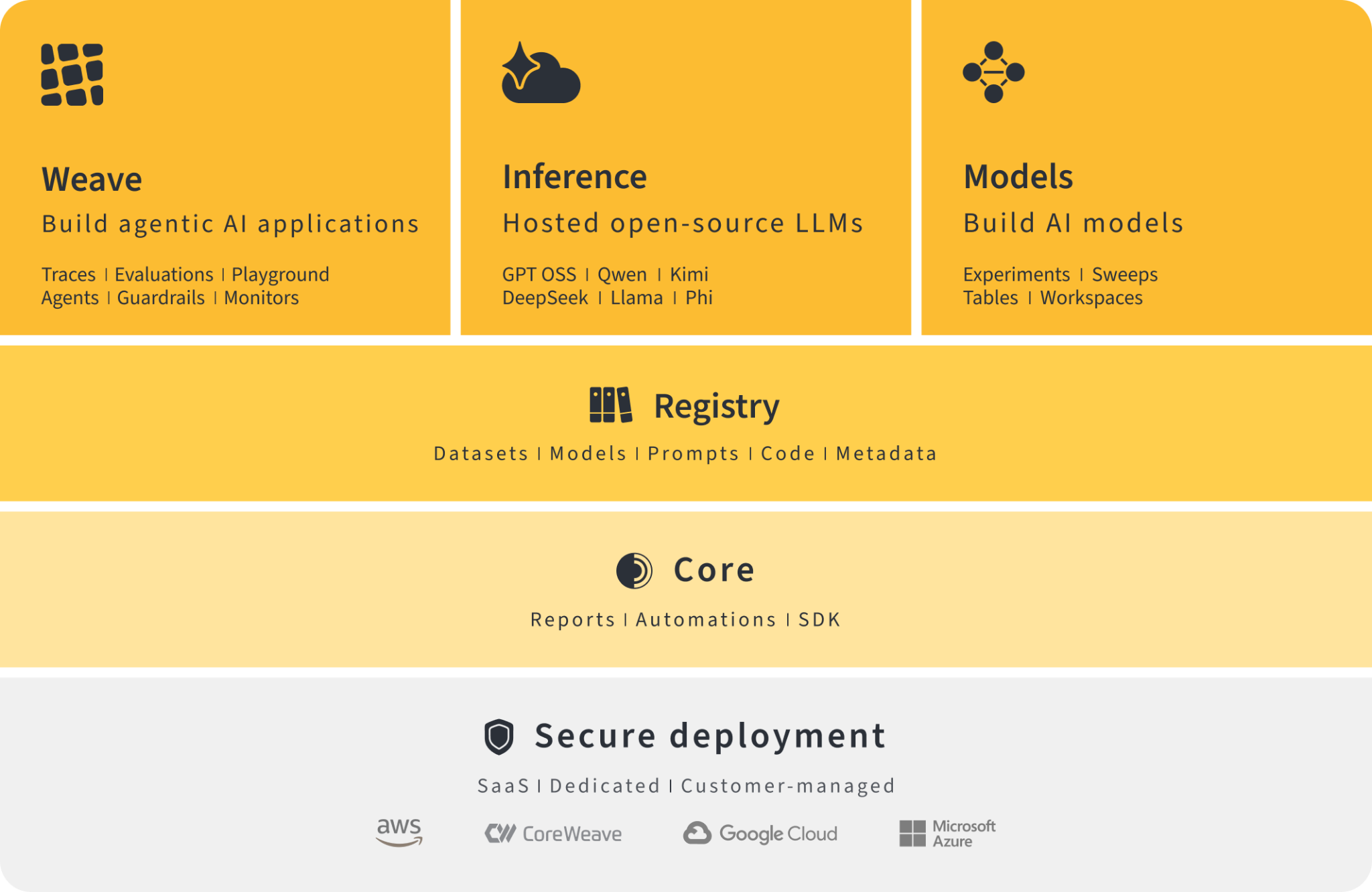Click Sweeps under Build AI models
This screenshot has height=892, width=1372.
(1124, 275)
